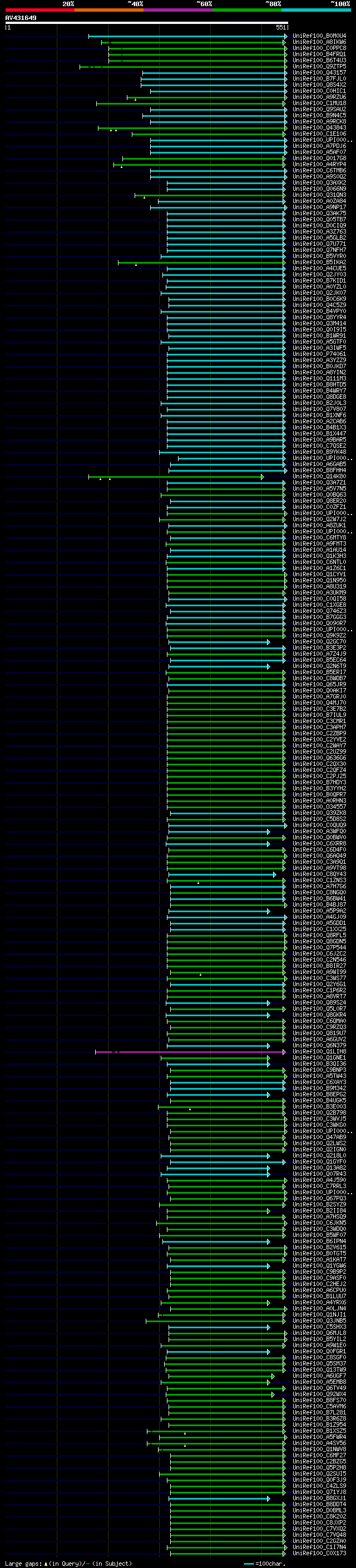Select label UniRef100_Q2SUI5
Viewport: 356px width, 1568px height.
[319, 1473]
